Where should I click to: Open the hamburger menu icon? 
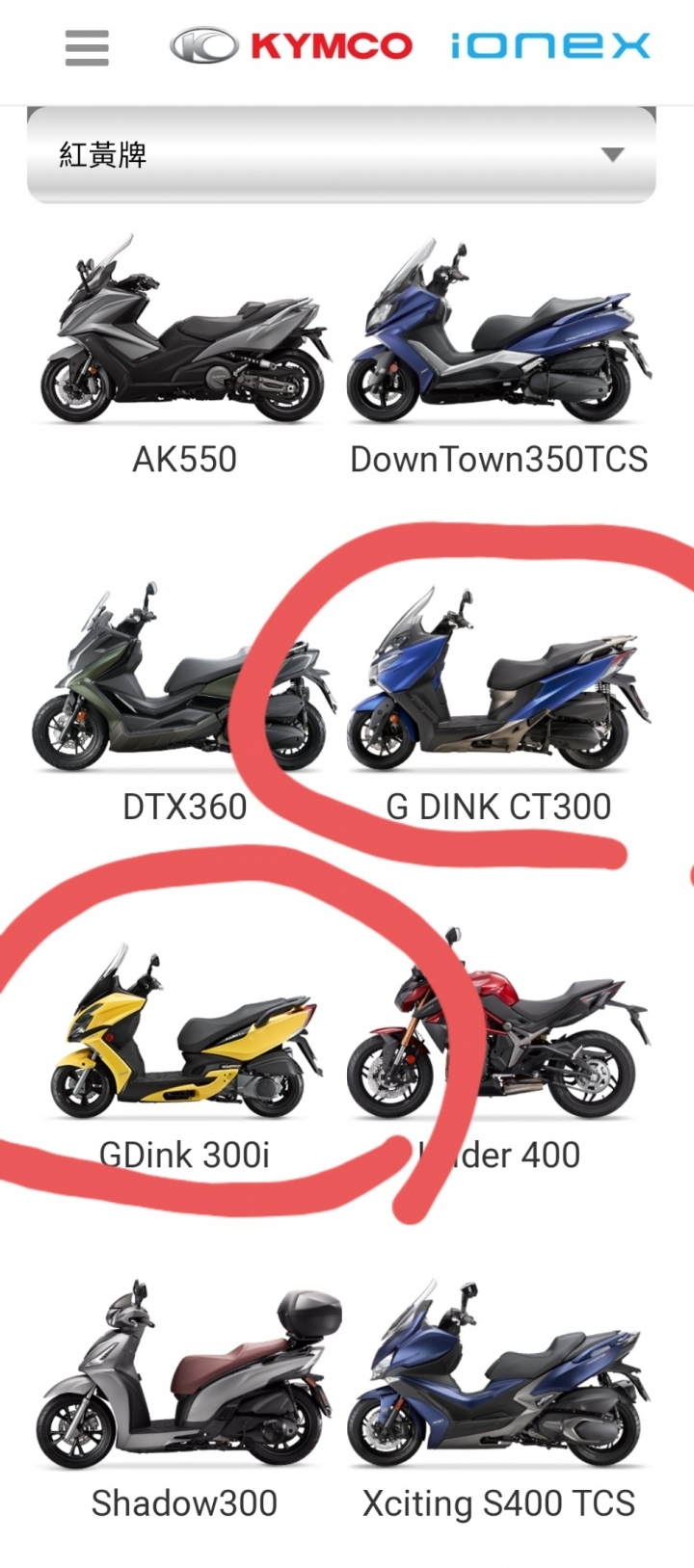[87, 47]
